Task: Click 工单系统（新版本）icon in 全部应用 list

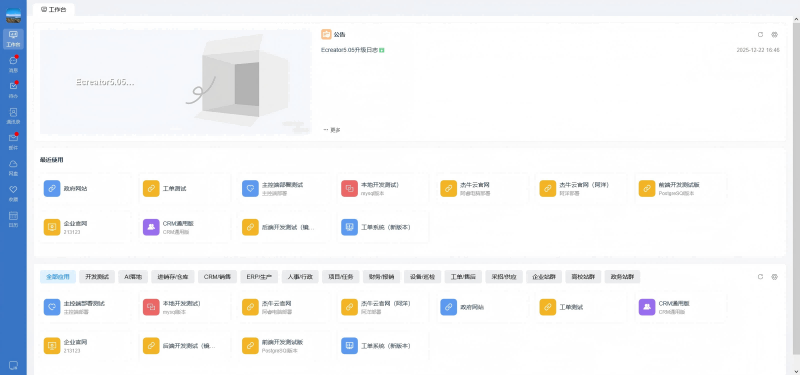Action: pos(349,346)
